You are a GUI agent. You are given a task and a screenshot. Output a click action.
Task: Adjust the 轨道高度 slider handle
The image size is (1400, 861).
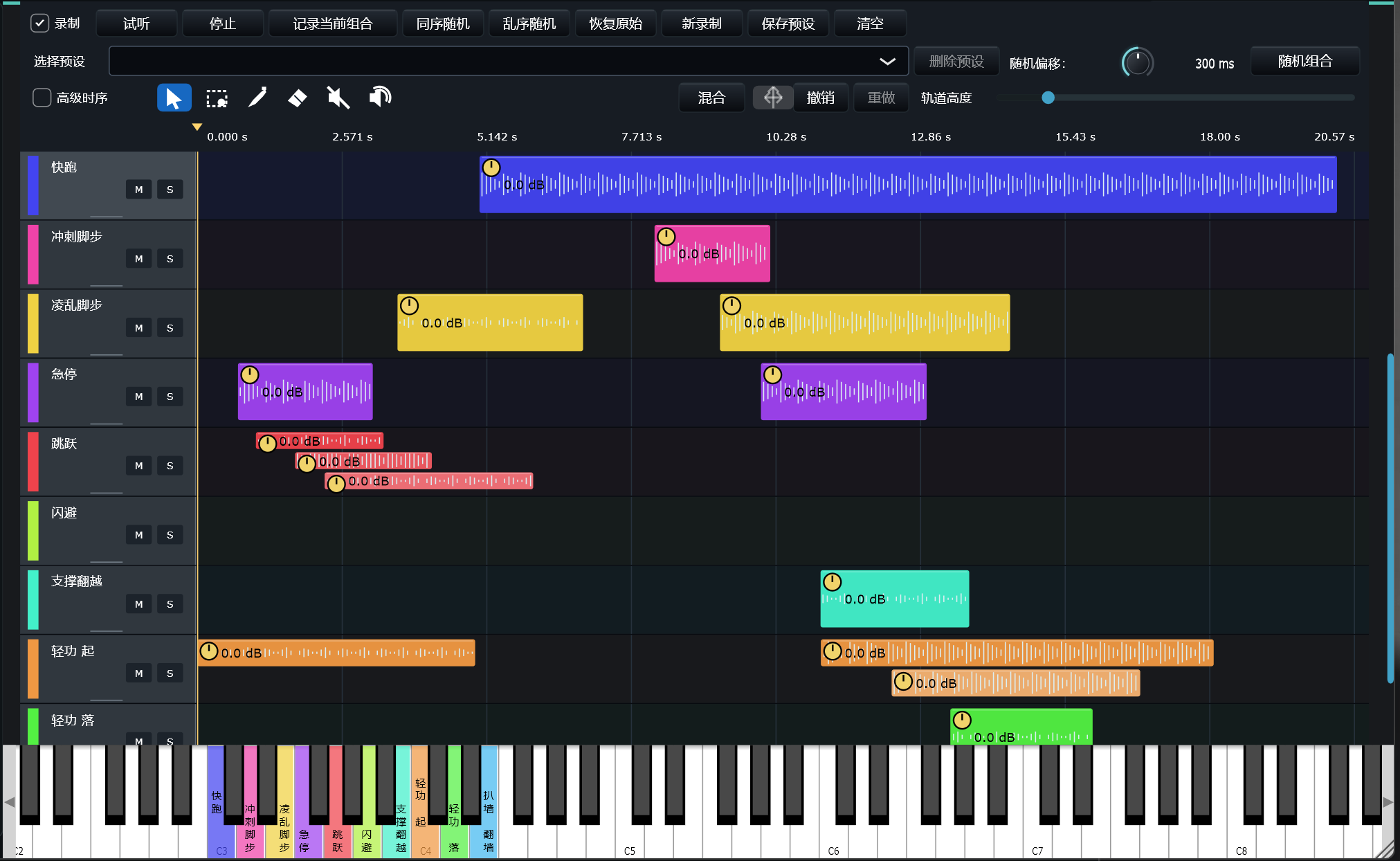click(x=1048, y=98)
